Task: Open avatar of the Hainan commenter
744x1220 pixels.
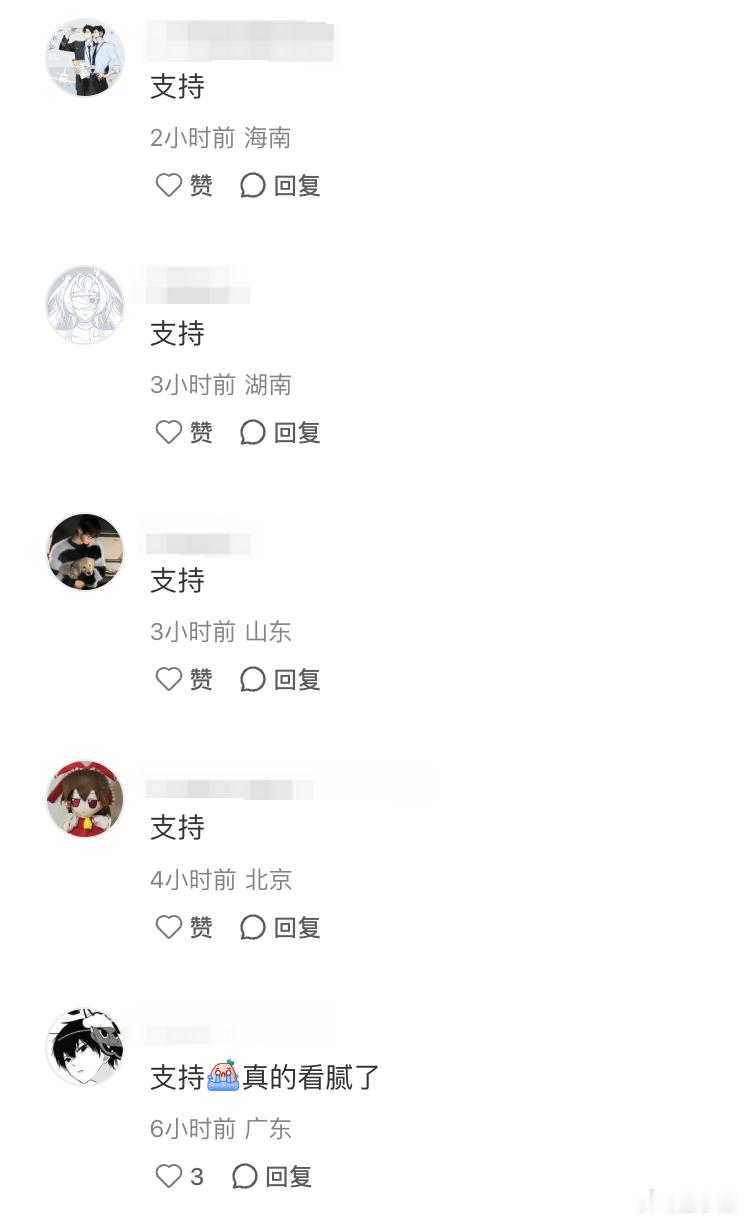Action: [x=85, y=57]
